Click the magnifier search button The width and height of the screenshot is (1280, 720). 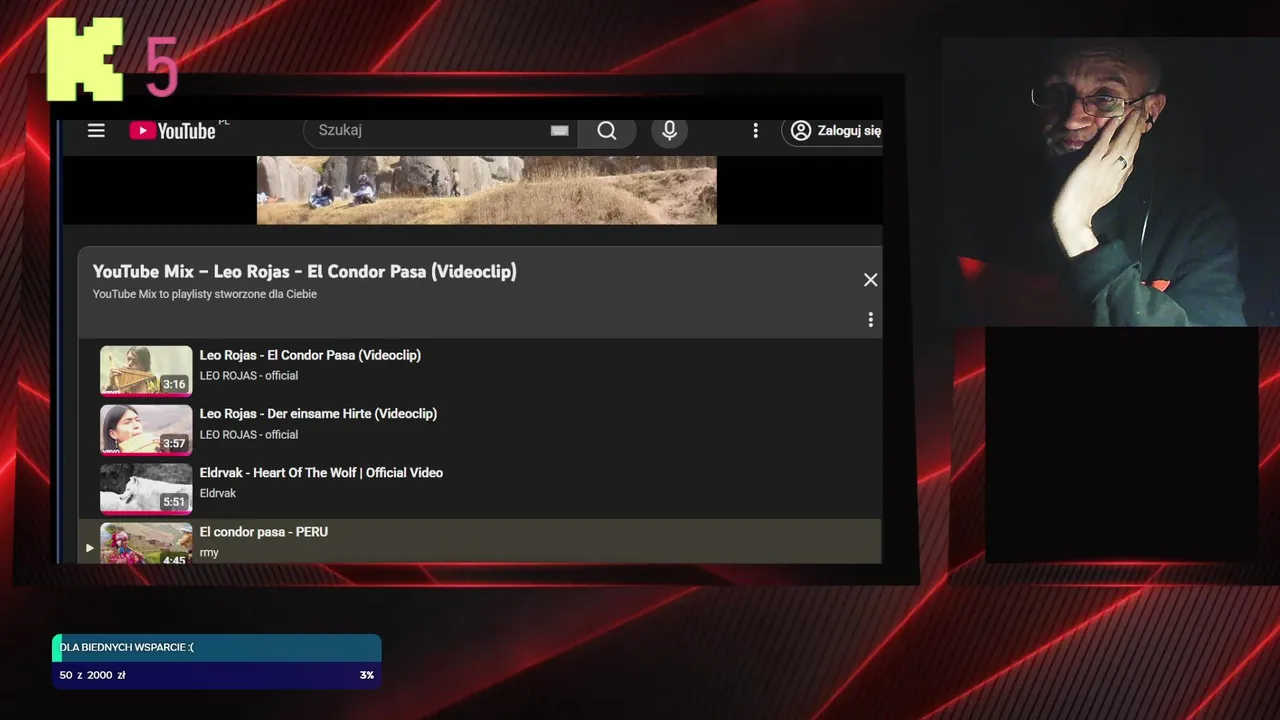607,131
